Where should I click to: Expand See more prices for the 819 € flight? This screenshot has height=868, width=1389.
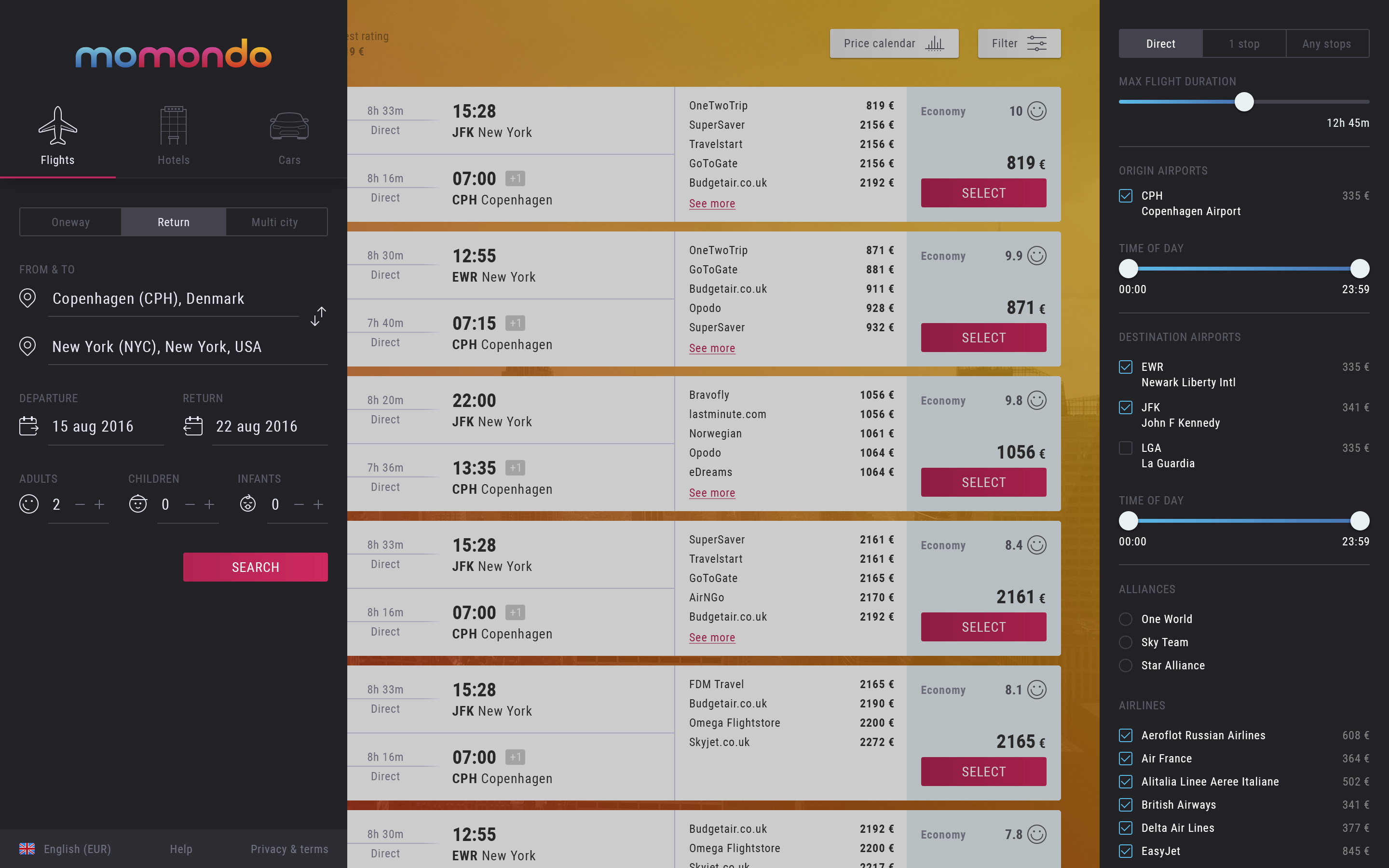coord(712,204)
